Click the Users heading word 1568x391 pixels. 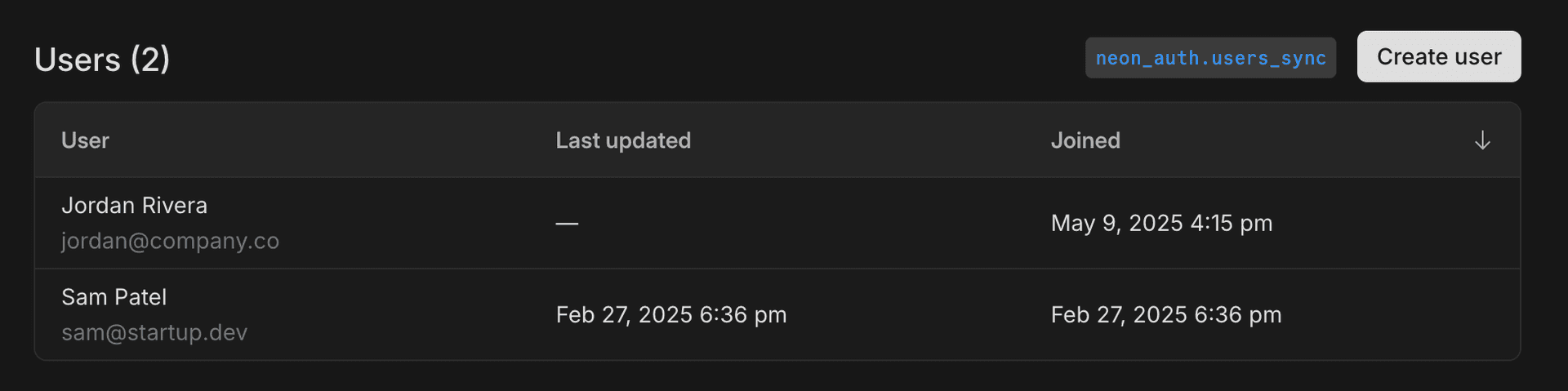coord(78,60)
